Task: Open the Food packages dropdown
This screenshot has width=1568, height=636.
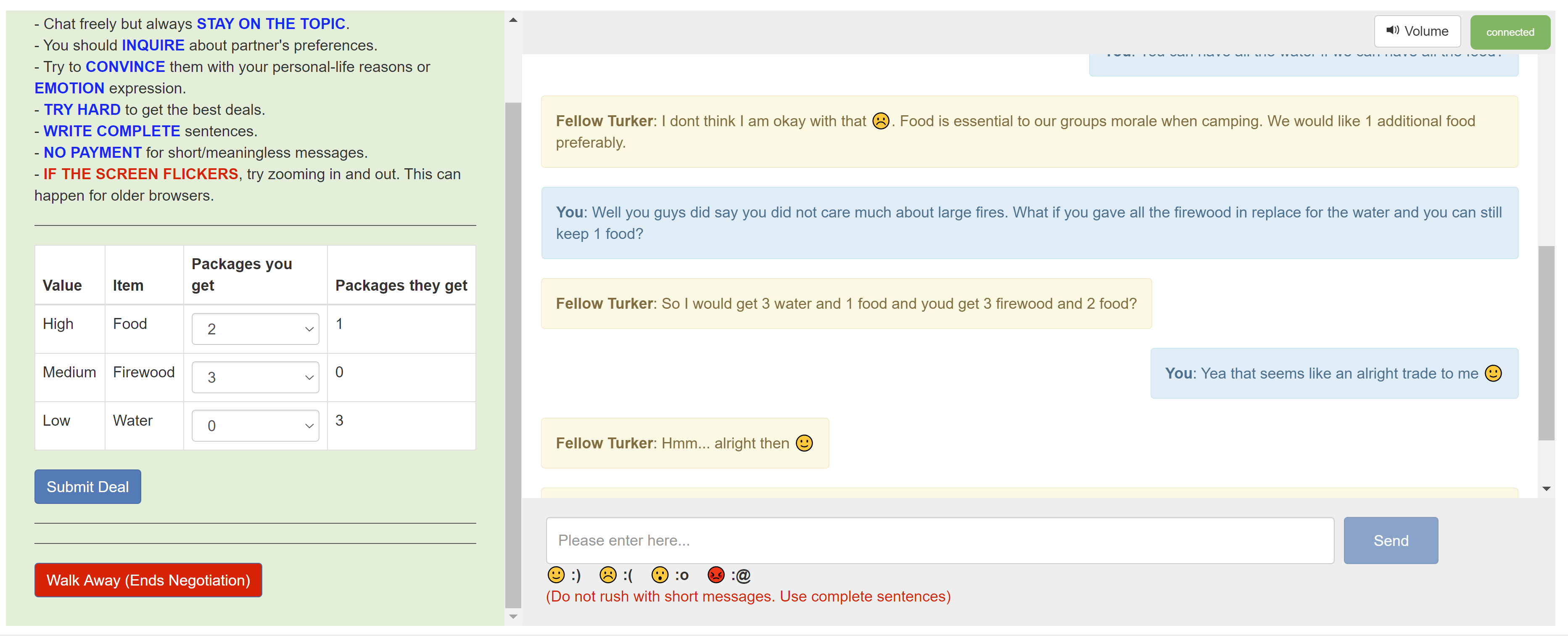Action: pos(255,329)
